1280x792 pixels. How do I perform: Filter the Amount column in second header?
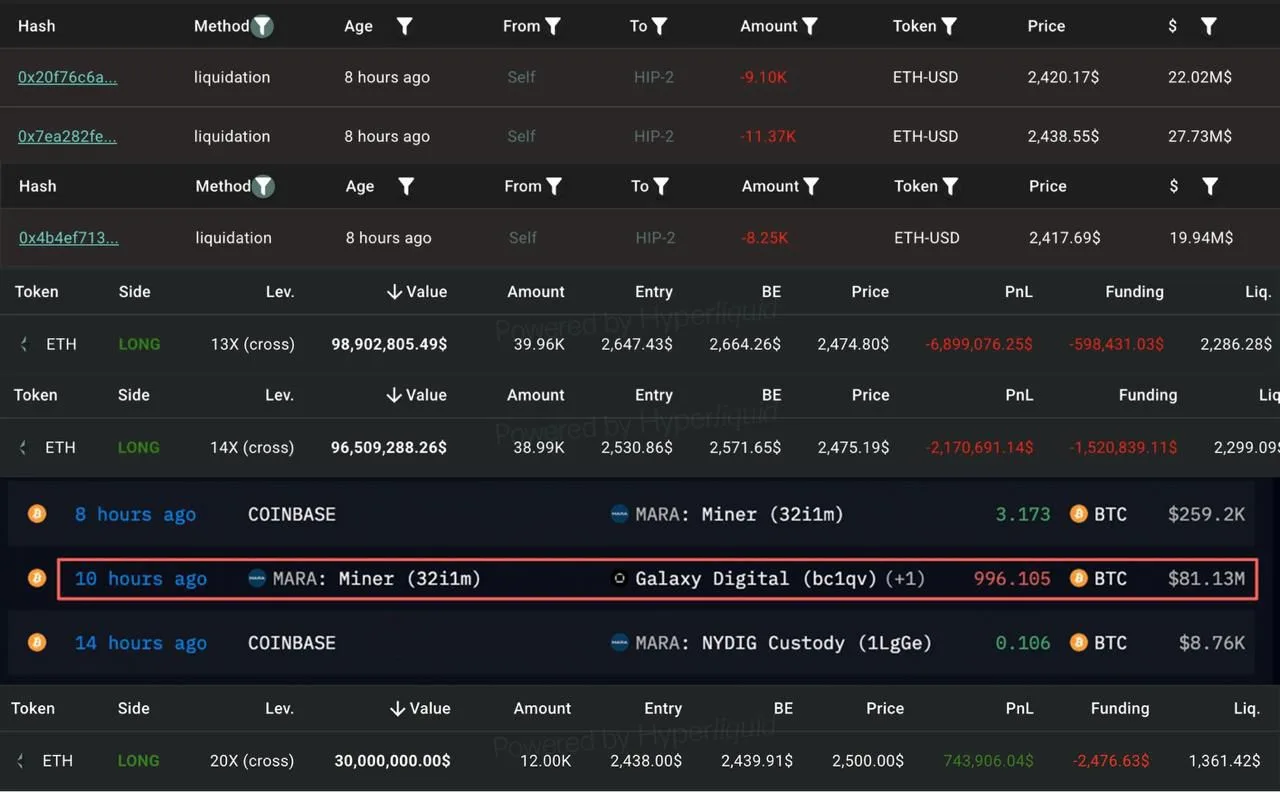click(811, 186)
